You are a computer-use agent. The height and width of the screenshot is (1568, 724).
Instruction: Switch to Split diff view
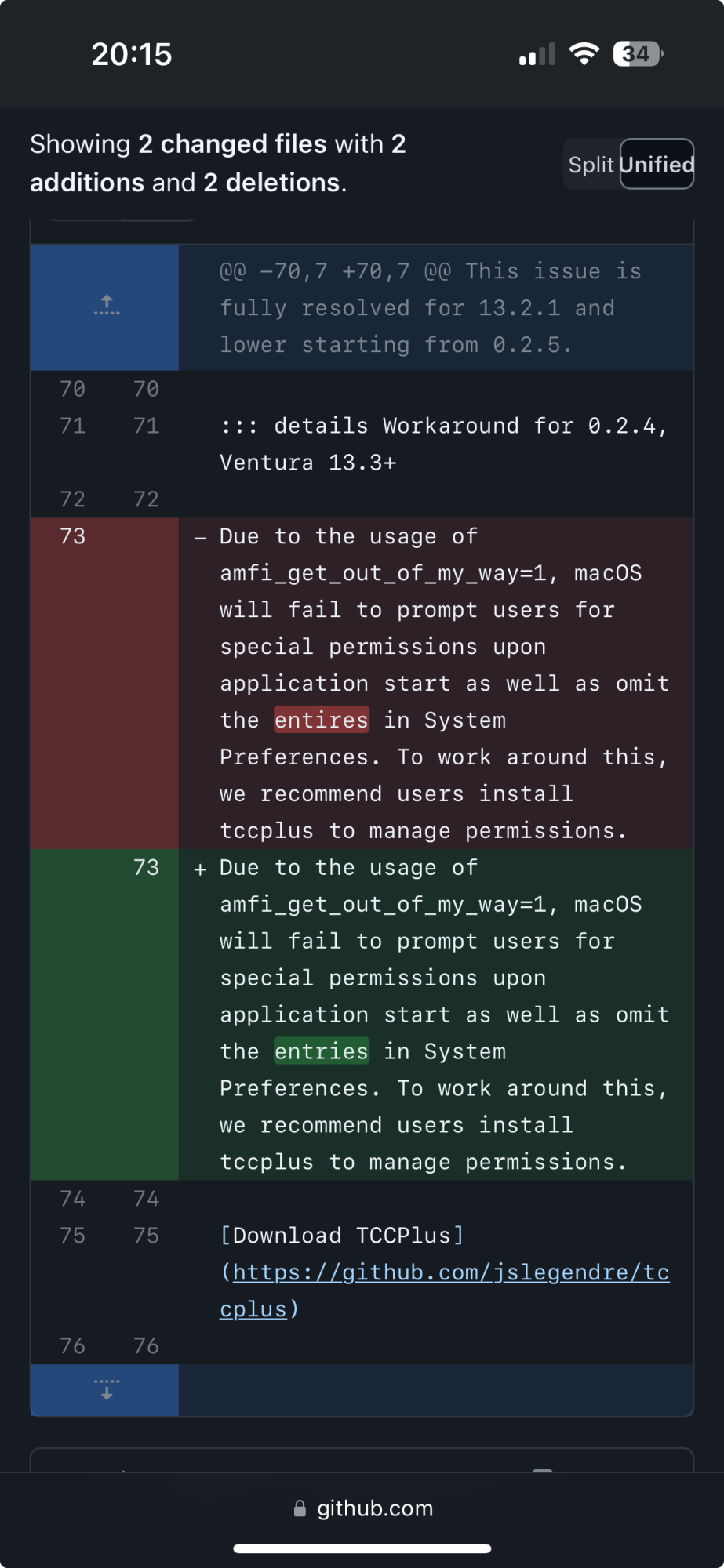591,165
